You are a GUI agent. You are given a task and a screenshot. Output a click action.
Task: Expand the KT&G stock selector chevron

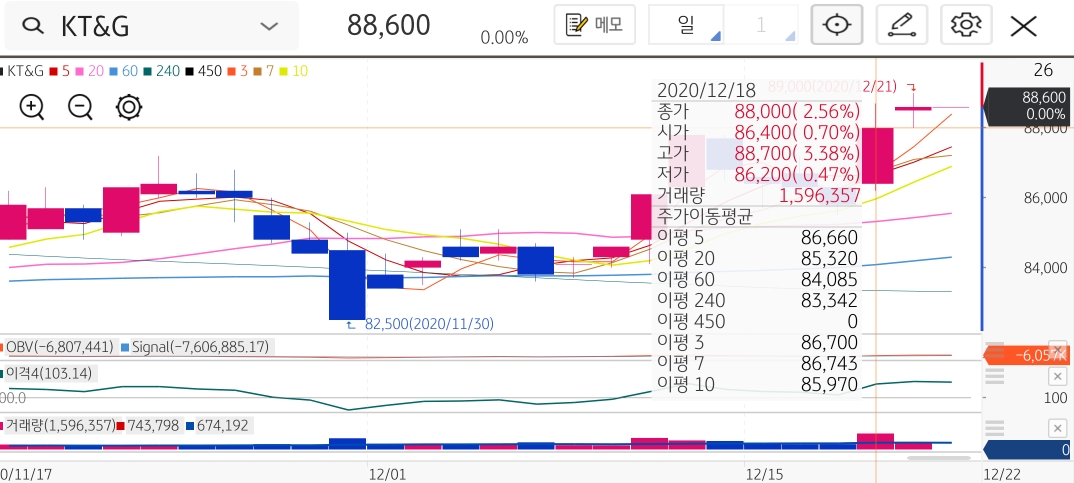269,26
